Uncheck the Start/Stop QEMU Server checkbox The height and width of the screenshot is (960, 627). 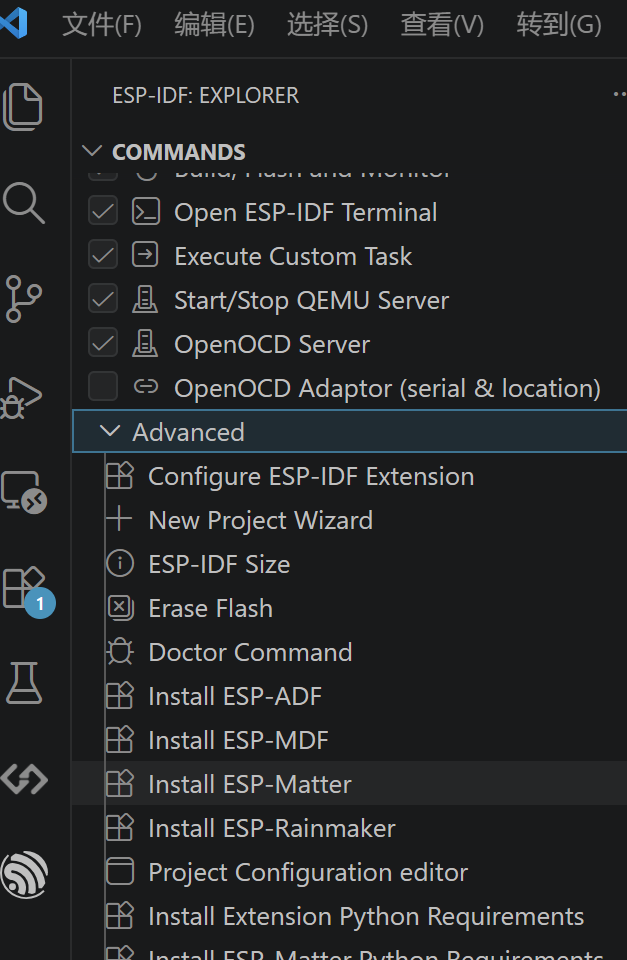(x=103, y=300)
